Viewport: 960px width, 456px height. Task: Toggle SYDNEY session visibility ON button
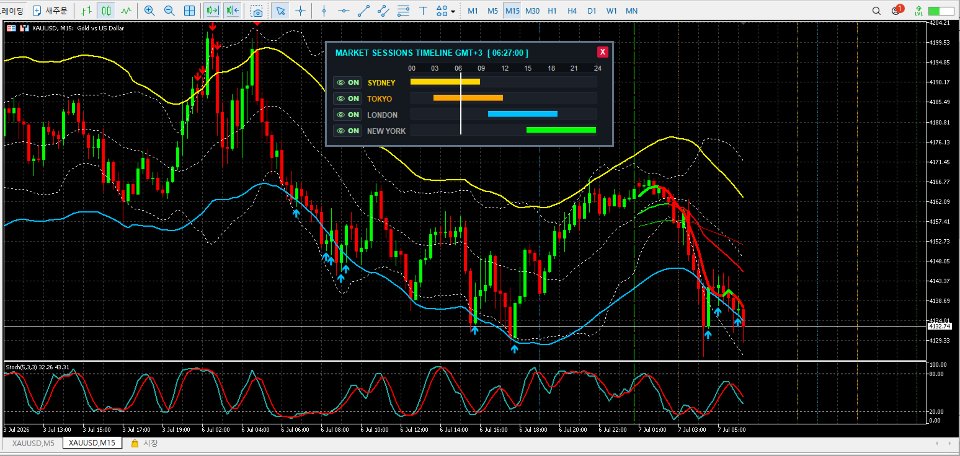347,83
